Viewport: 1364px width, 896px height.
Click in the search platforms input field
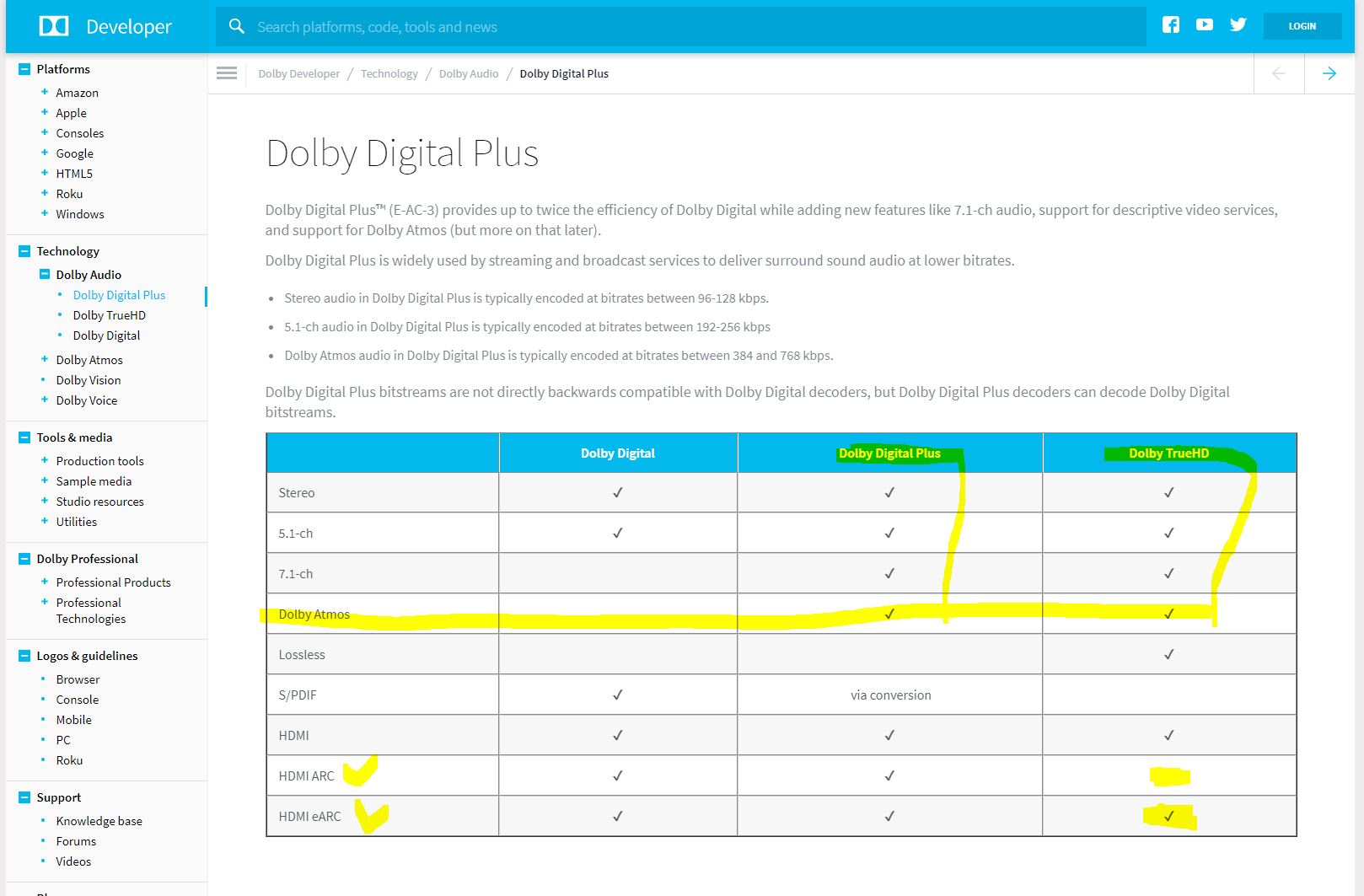680,27
